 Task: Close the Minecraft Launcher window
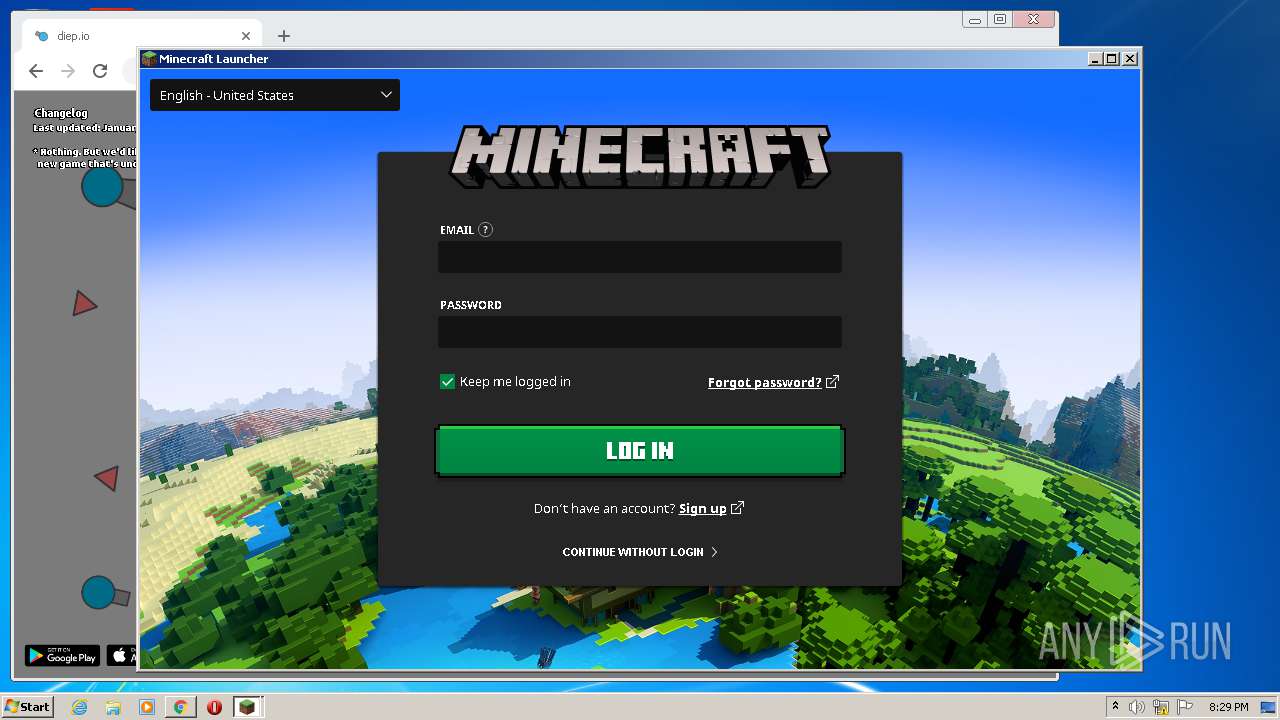[x=1130, y=59]
